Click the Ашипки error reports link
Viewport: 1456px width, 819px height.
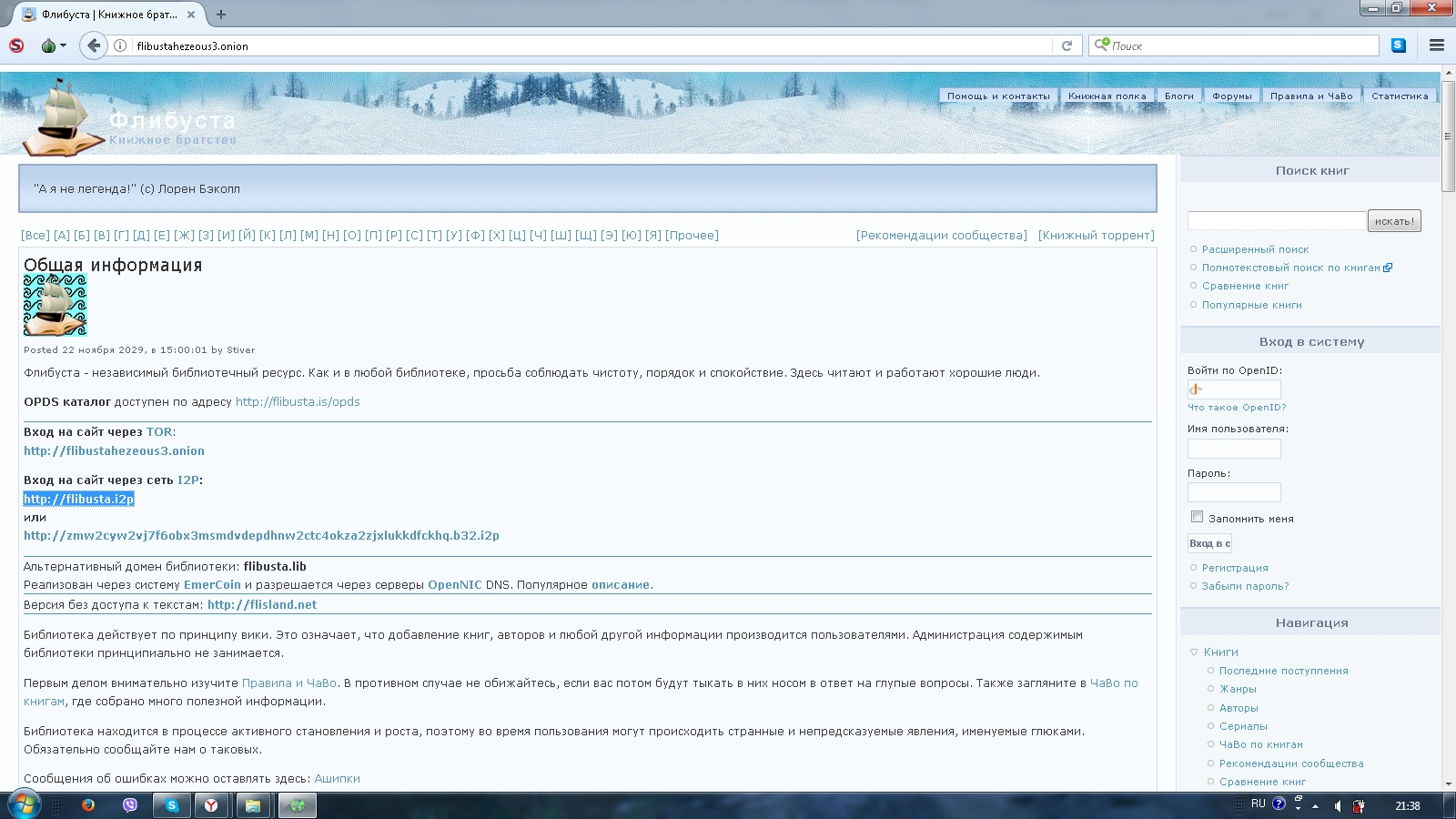338,779
